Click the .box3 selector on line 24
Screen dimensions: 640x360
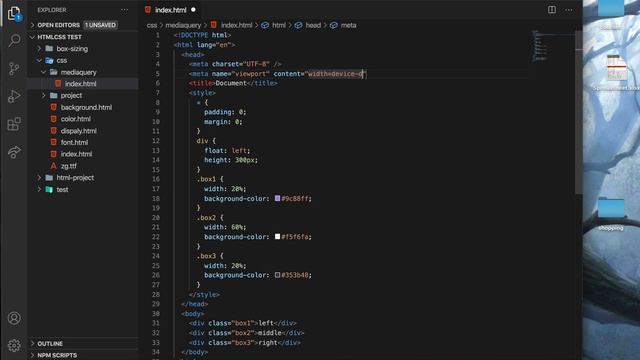pyautogui.click(x=206, y=256)
